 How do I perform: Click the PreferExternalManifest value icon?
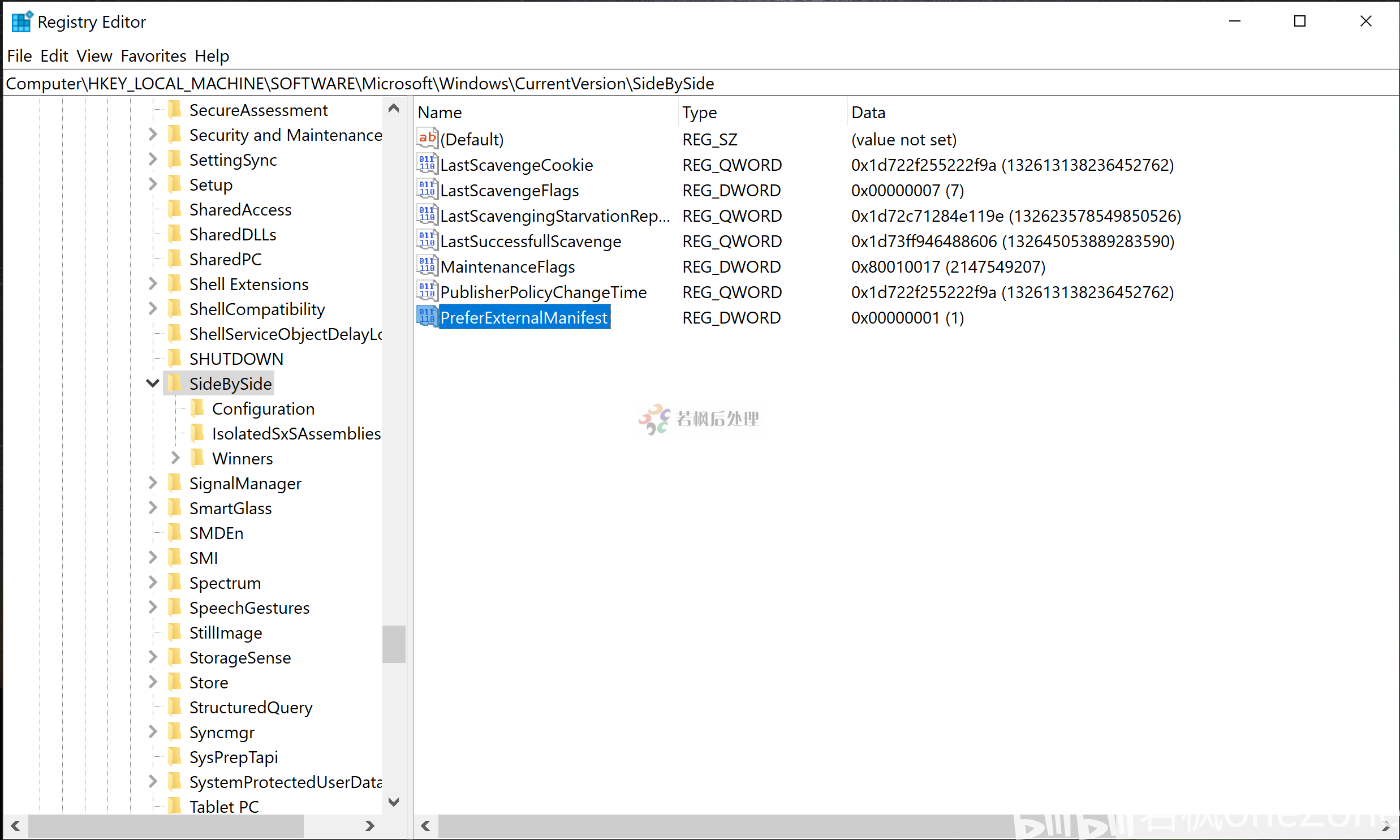(427, 317)
